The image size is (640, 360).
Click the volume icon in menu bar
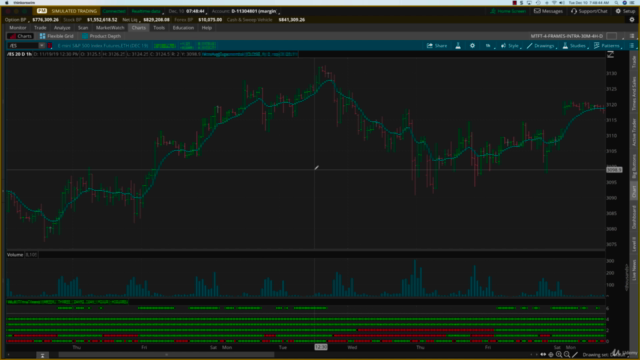[x=562, y=3]
